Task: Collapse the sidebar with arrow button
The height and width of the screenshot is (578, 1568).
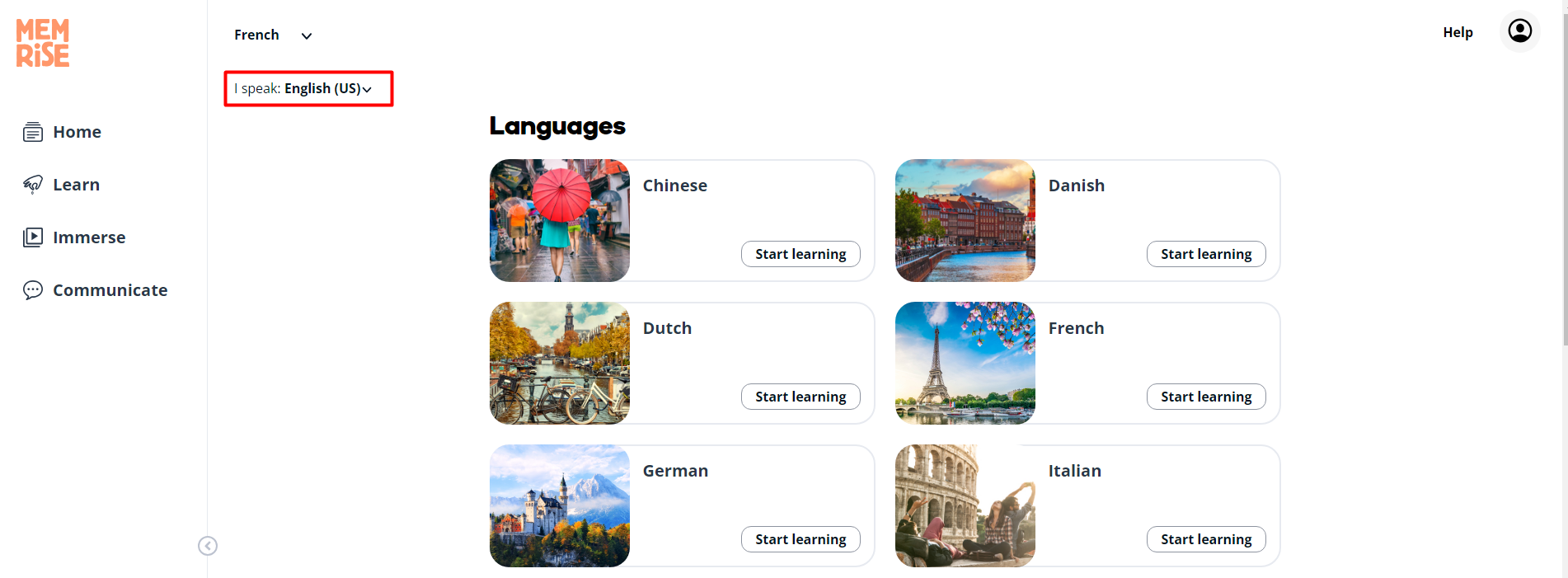Action: (x=208, y=546)
